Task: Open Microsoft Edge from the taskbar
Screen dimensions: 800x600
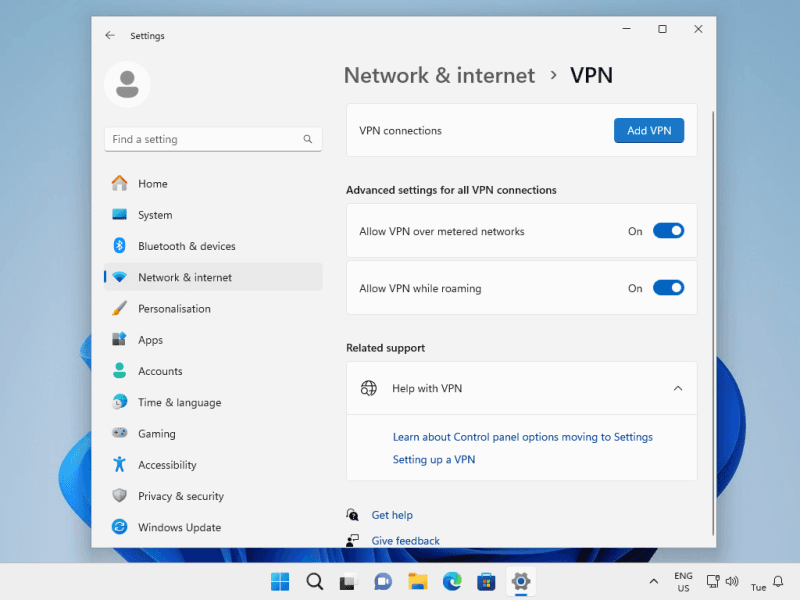Action: [x=452, y=582]
